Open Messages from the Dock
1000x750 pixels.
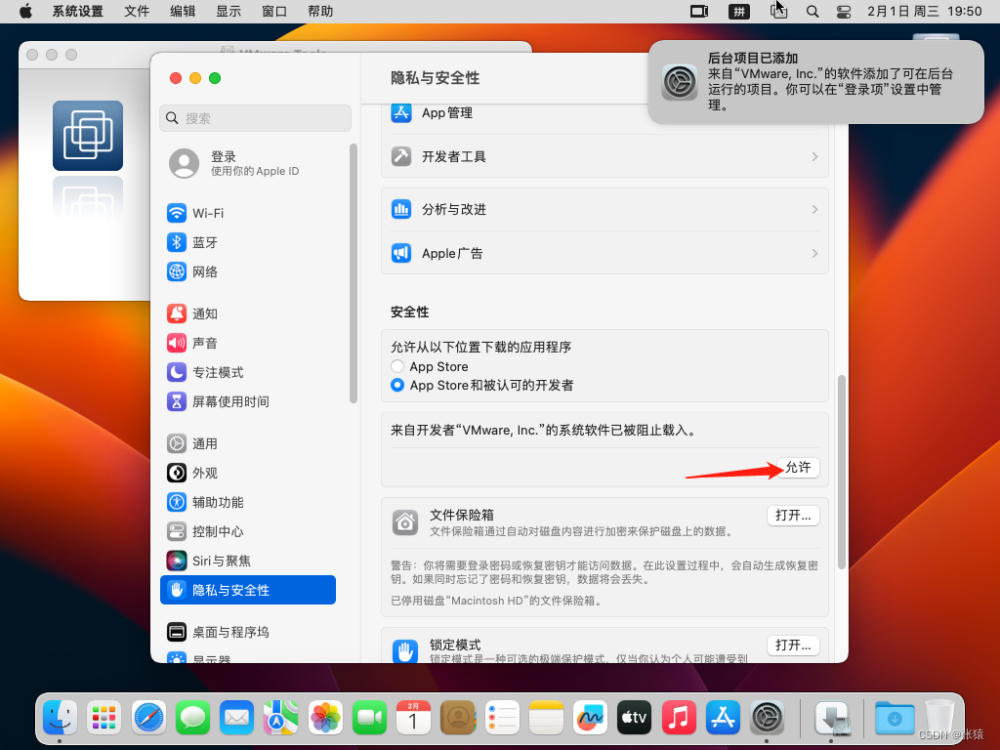pos(193,717)
